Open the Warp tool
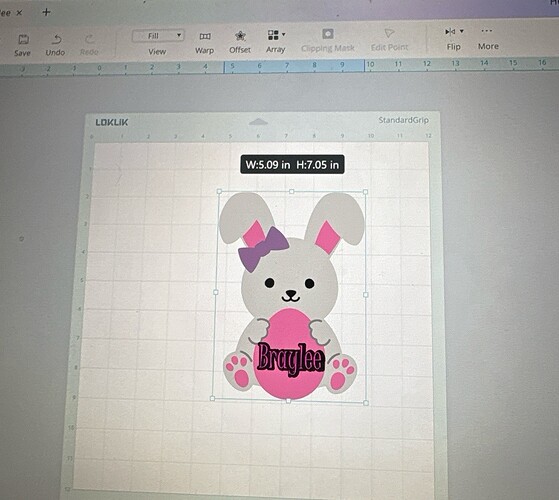 (x=205, y=36)
